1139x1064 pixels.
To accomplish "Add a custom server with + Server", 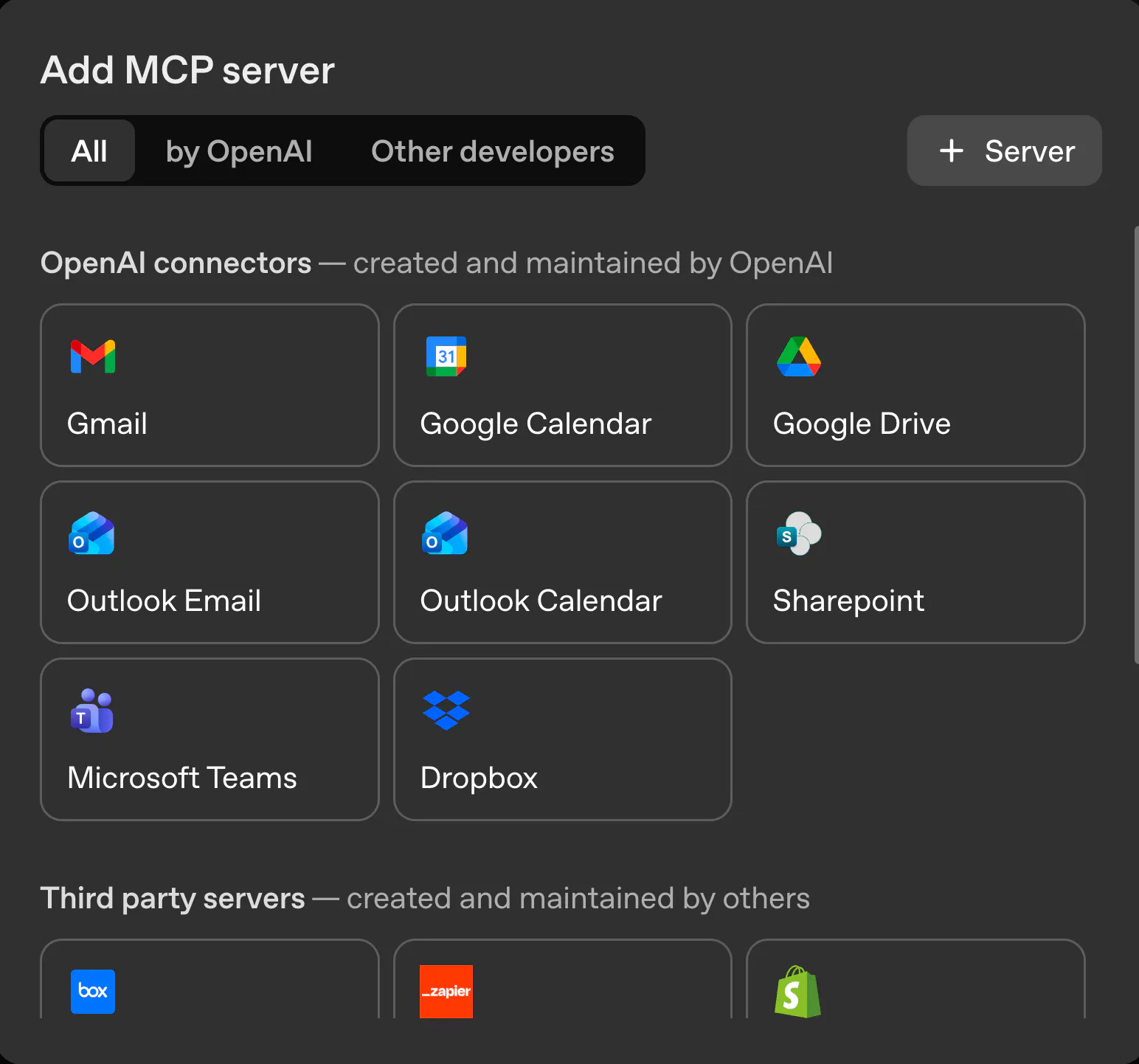I will (x=1005, y=151).
